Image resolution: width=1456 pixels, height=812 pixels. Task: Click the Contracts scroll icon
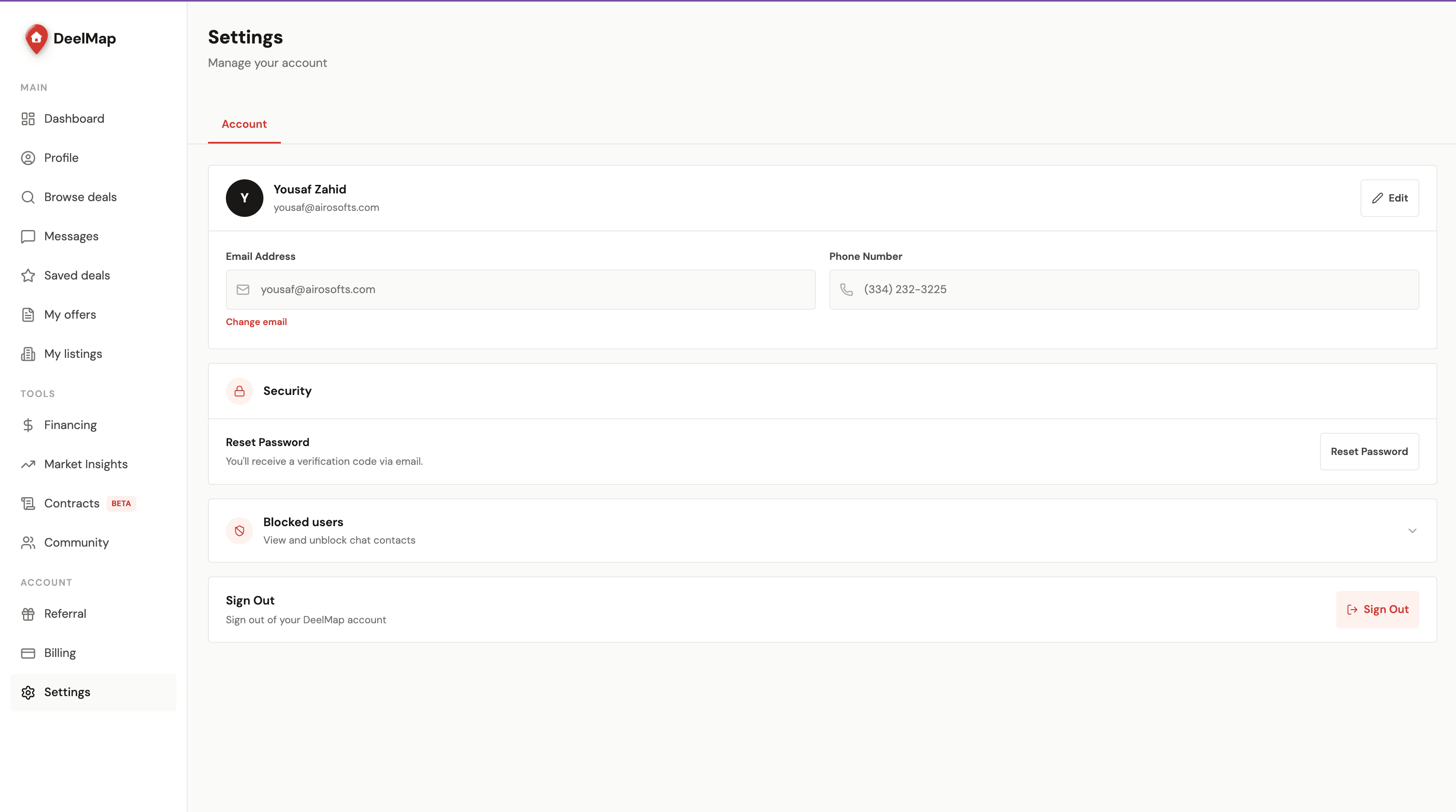coord(28,504)
